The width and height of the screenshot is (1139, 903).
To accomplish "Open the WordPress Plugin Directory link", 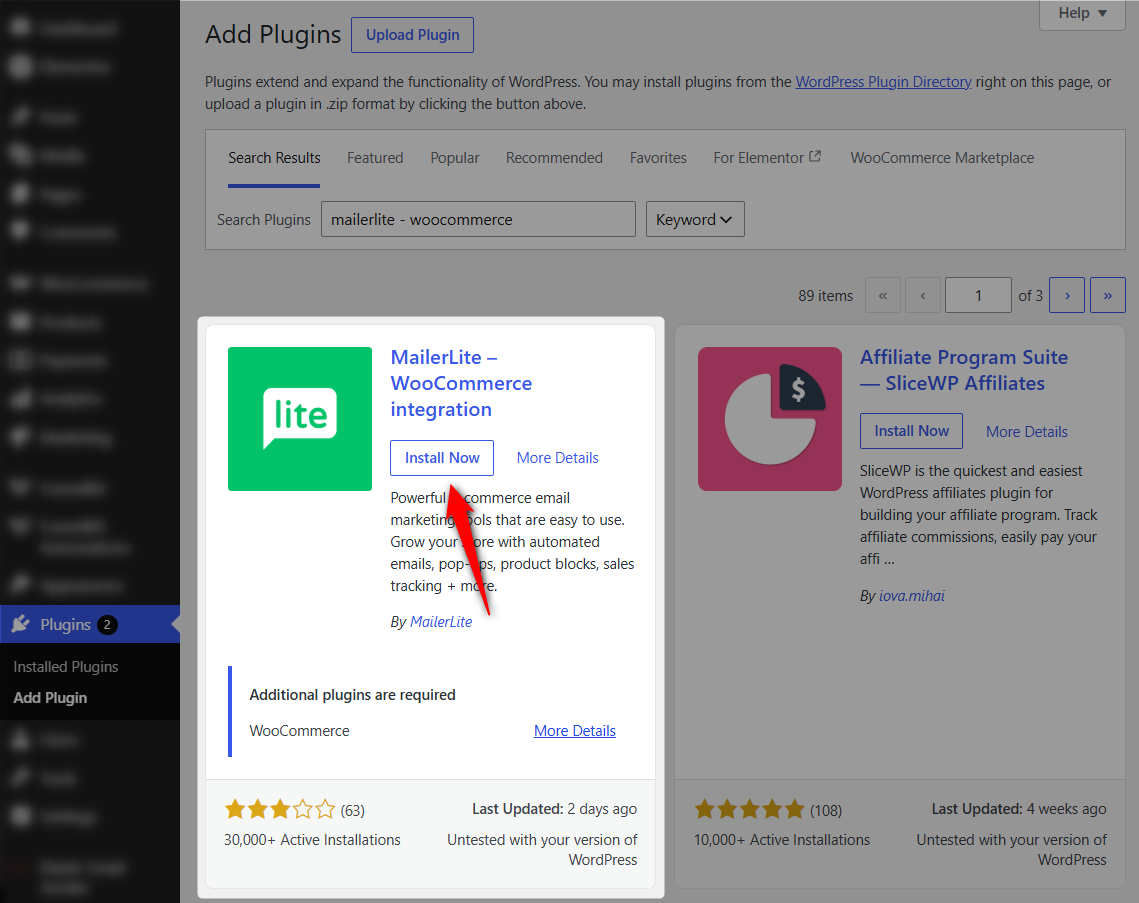I will [883, 81].
